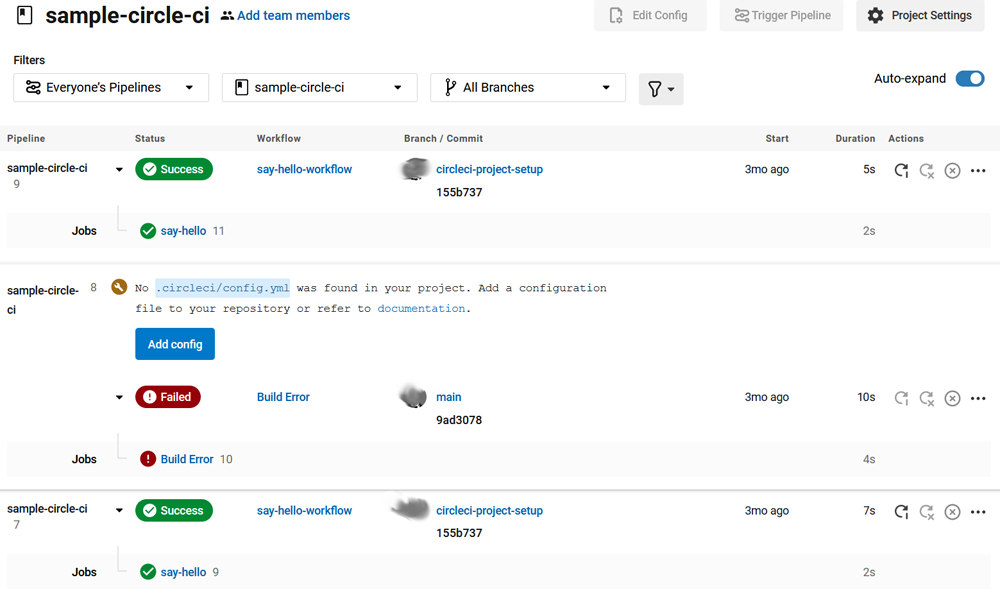Click the Trigger Pipeline icon
This screenshot has width=1000, height=589.
[743, 15]
